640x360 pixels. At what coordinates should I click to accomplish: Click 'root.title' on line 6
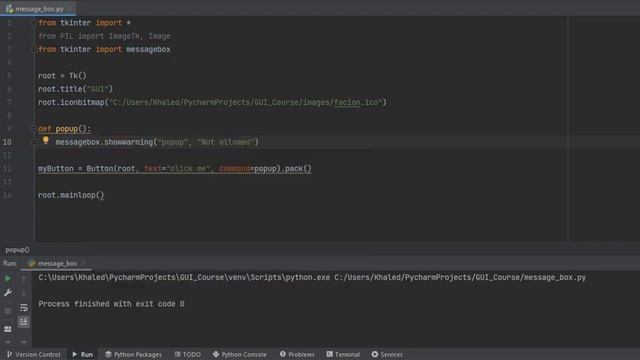coord(60,89)
